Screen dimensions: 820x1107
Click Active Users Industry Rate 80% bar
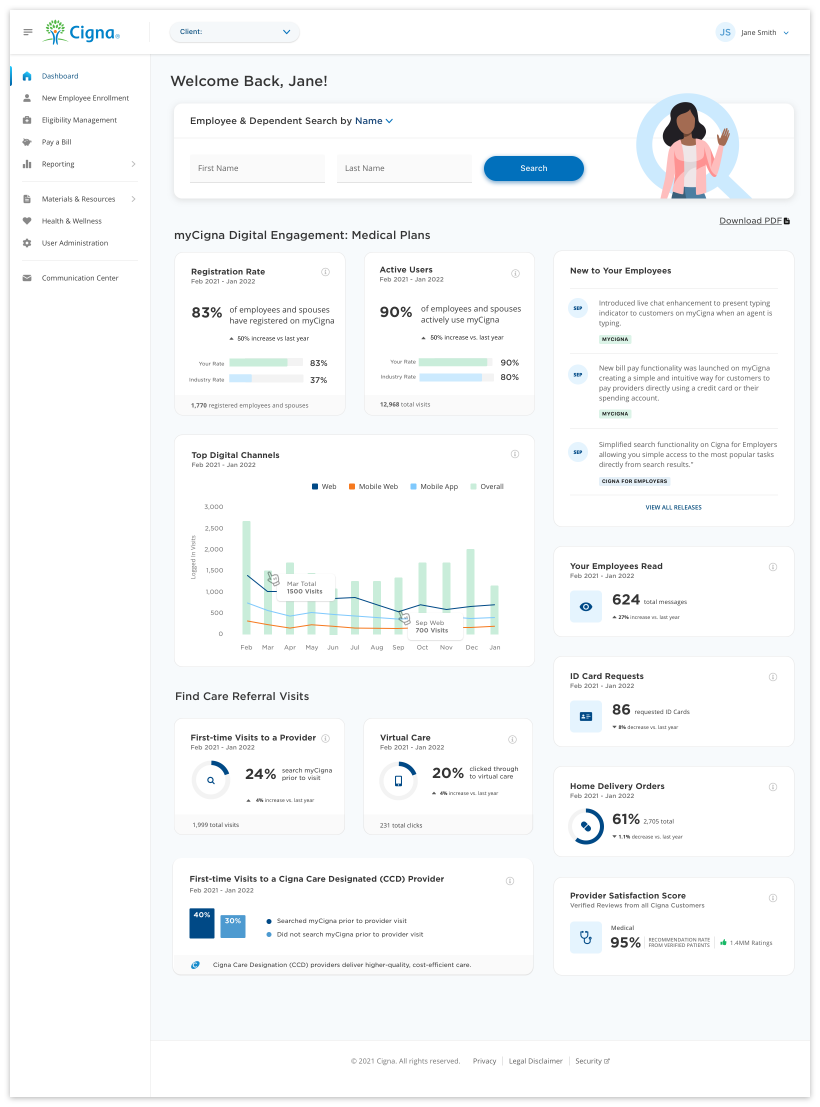point(456,378)
